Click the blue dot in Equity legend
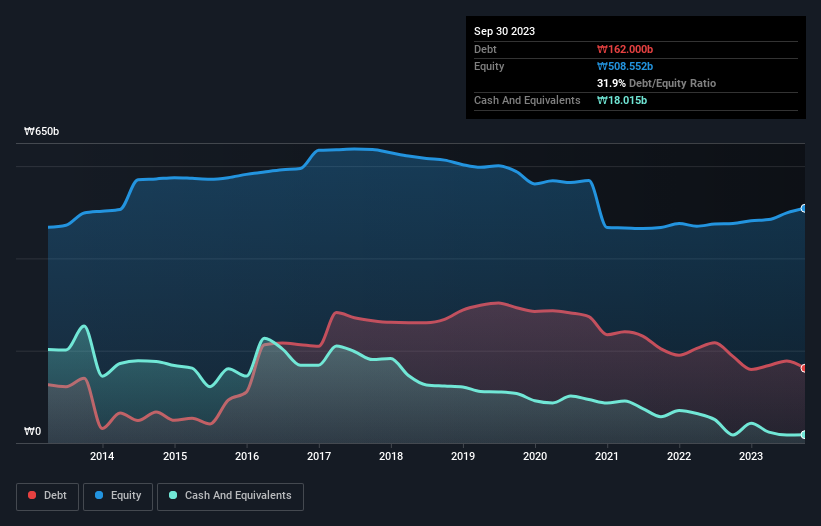 [x=101, y=495]
